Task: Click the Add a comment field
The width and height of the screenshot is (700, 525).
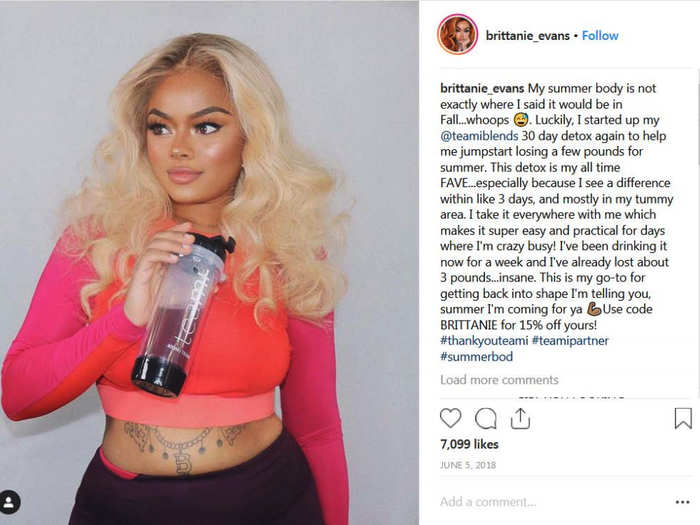Action: (x=554, y=502)
